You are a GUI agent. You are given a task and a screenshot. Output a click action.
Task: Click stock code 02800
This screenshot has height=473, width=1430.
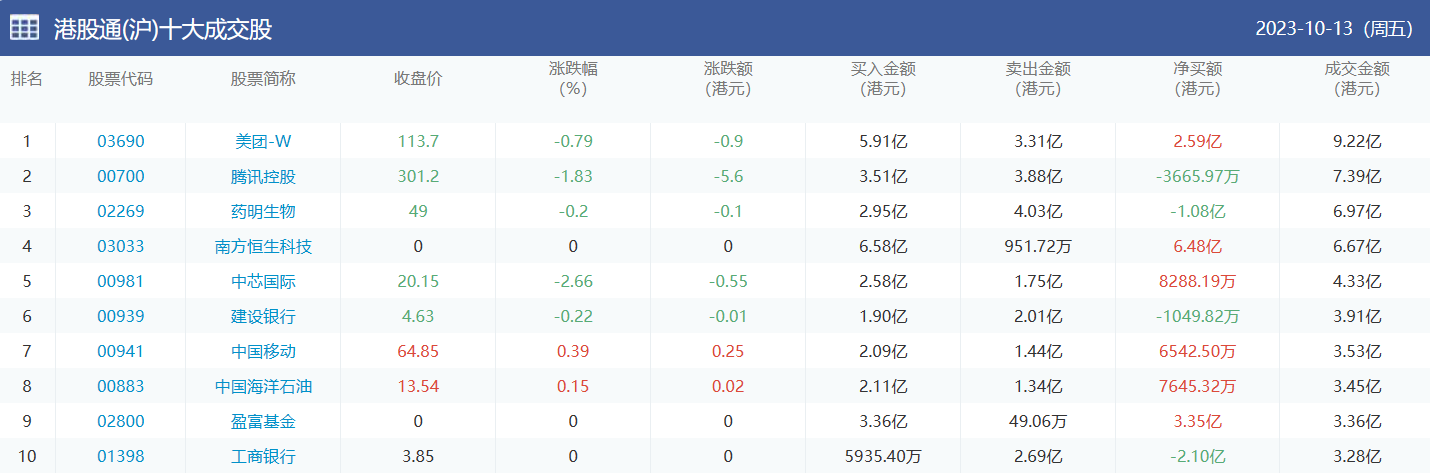[120, 422]
